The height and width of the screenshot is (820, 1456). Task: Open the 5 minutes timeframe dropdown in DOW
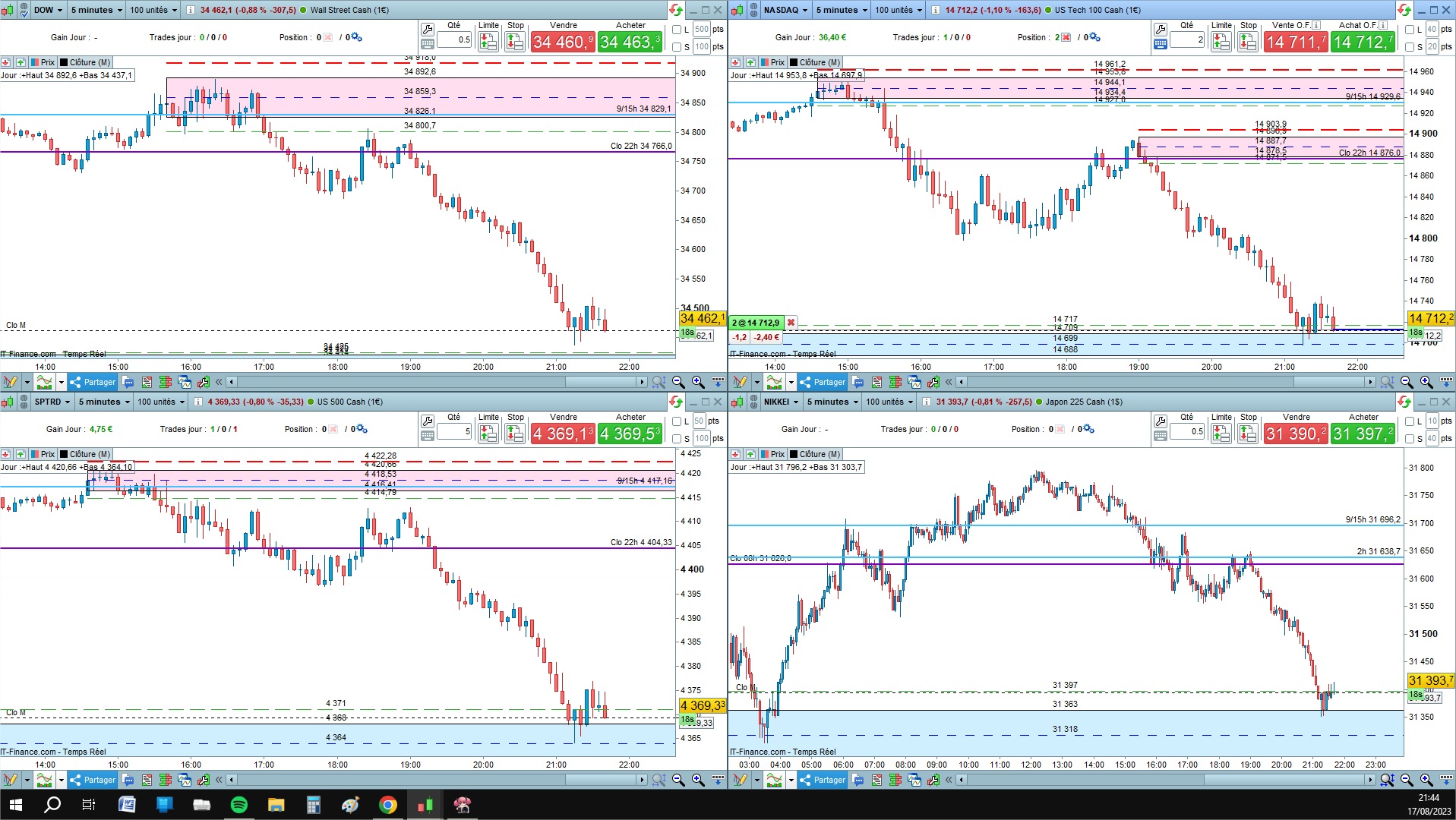click(96, 10)
